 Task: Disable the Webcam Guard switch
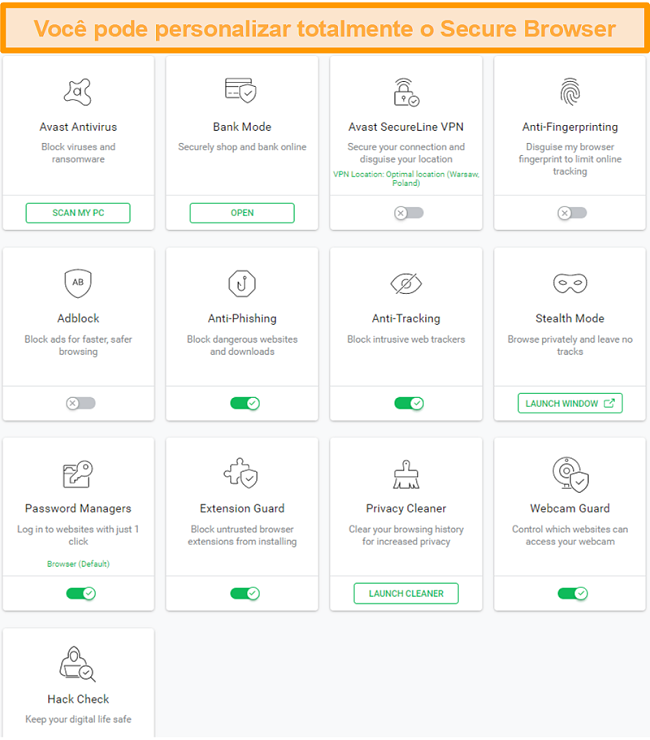point(573,593)
